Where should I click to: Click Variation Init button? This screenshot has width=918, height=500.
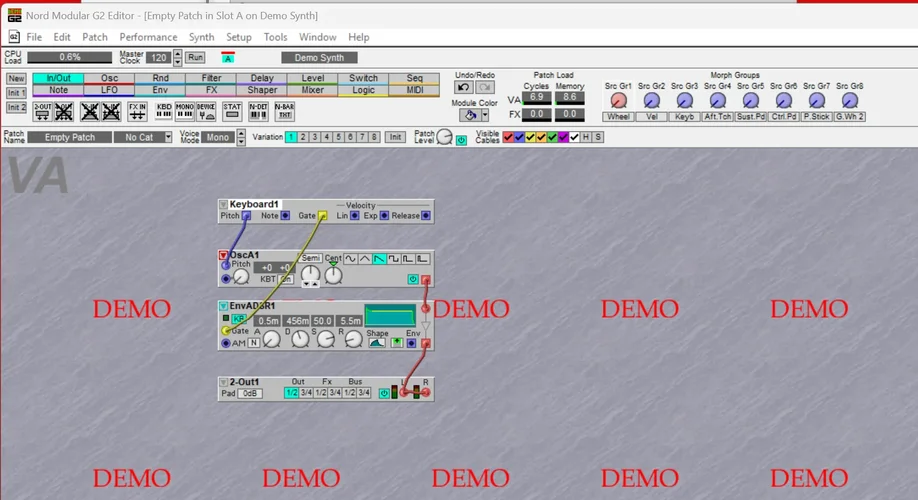(396, 137)
